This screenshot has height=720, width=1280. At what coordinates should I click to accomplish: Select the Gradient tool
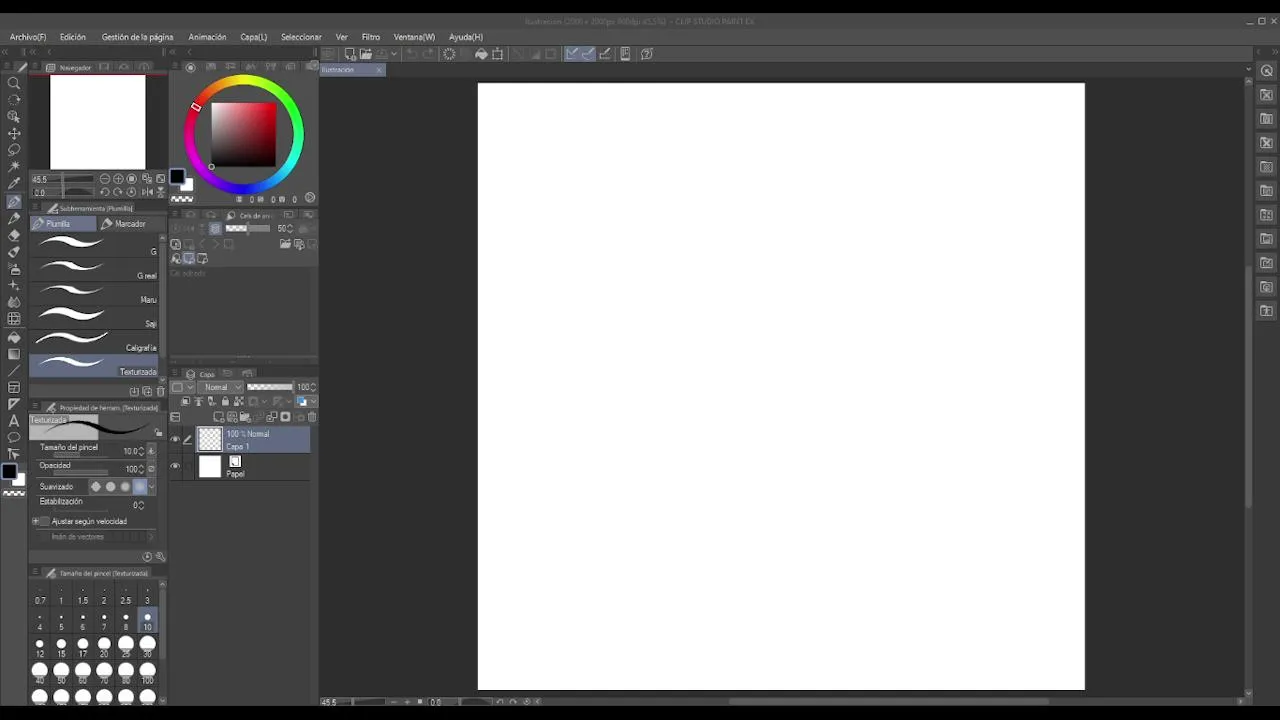[14, 354]
